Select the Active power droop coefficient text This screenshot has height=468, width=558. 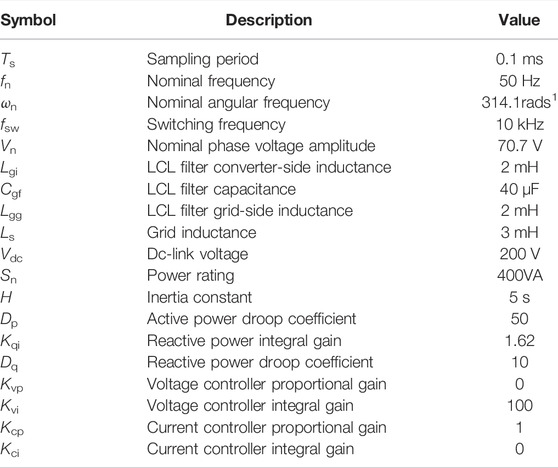251,319
